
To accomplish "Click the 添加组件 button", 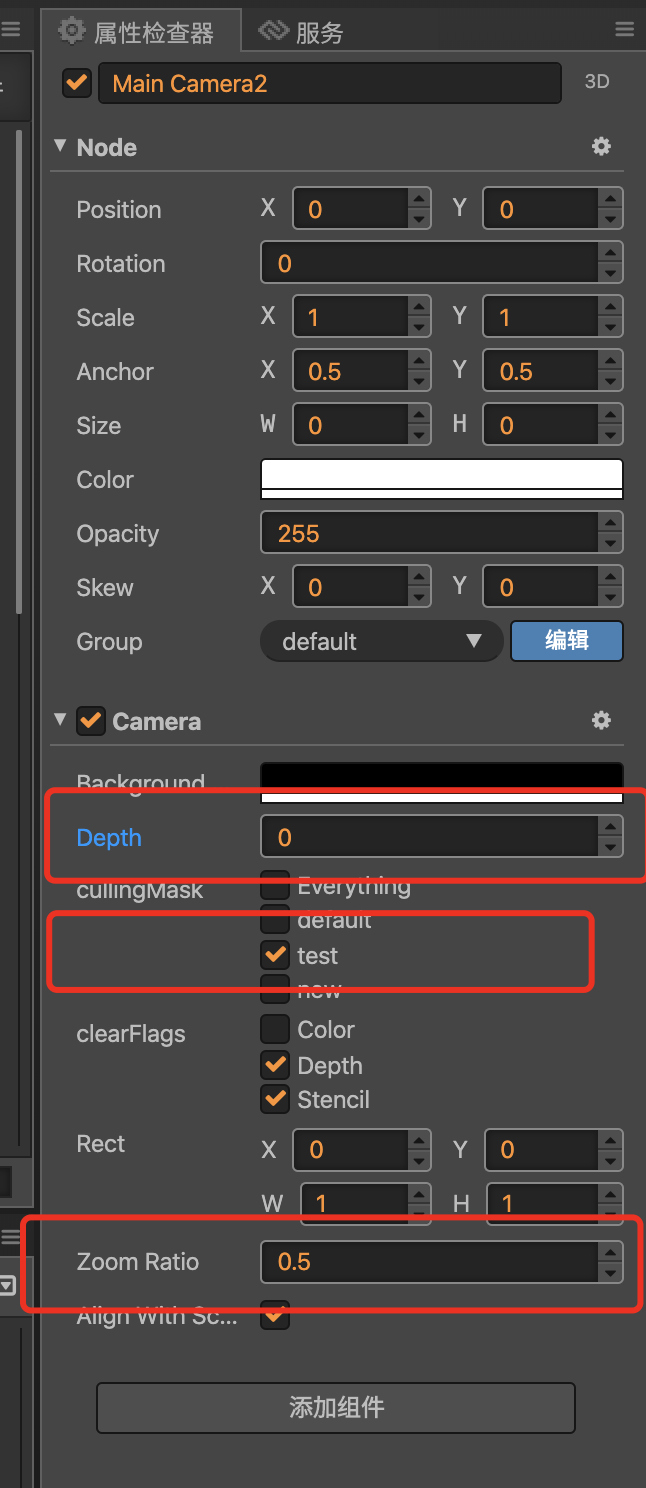I will point(336,1408).
